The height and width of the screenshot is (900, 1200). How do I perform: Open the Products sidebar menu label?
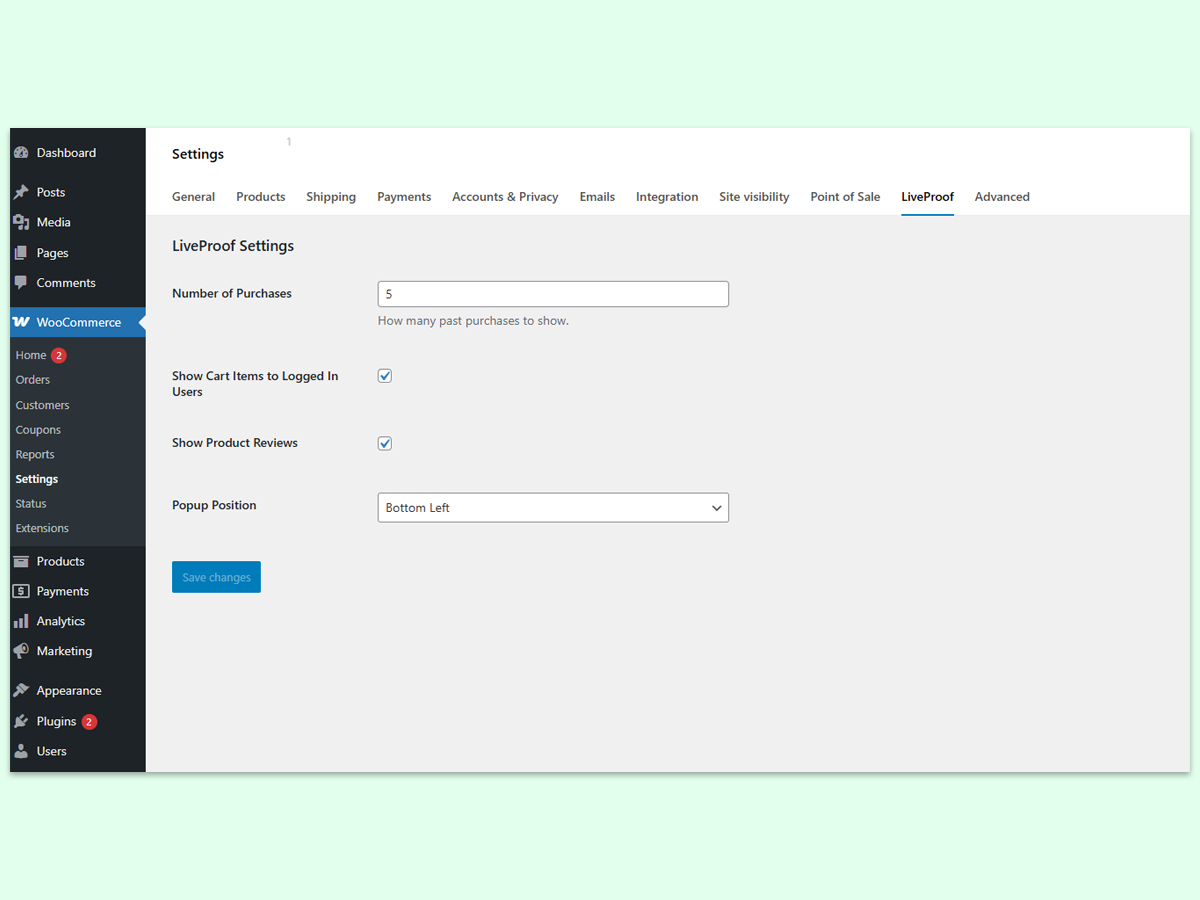(x=61, y=561)
